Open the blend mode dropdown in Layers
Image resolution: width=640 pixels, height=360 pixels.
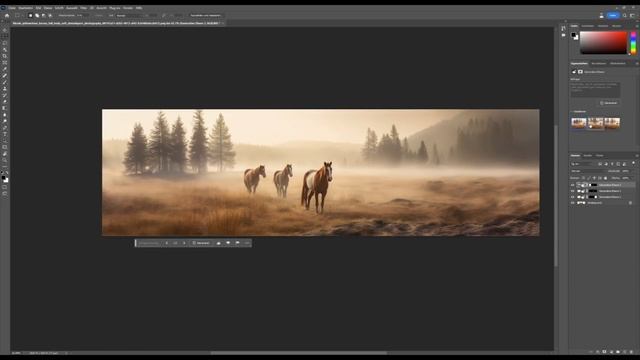[589, 171]
